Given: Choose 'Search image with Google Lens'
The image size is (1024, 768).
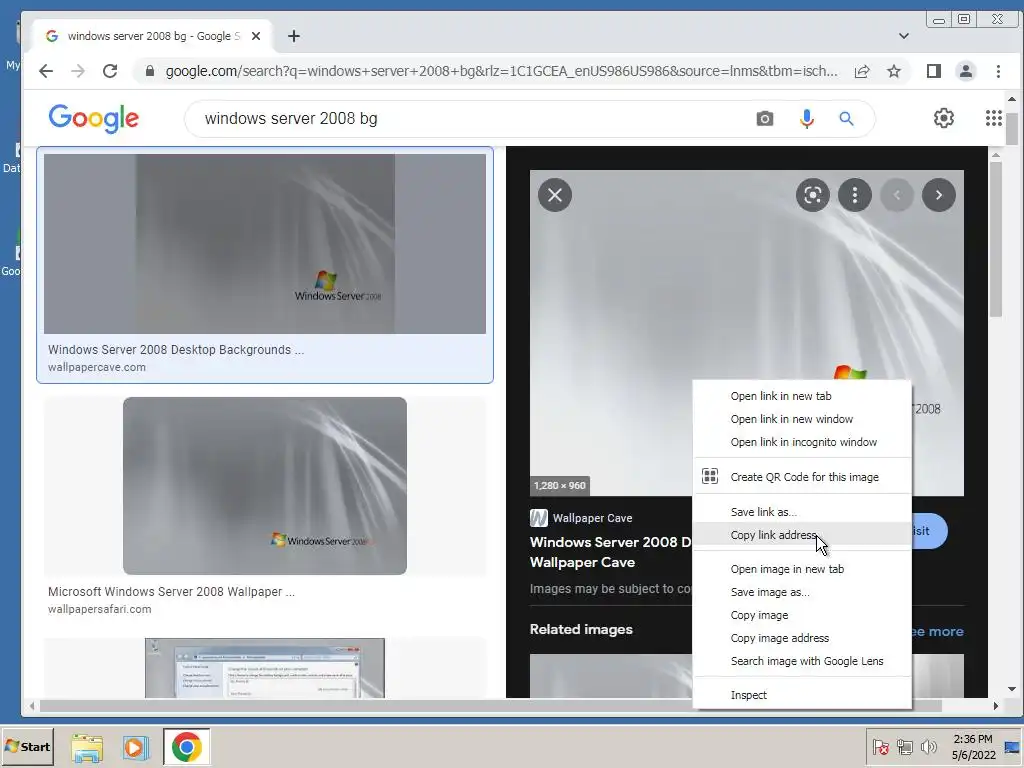Looking at the screenshot, I should 802,661.
